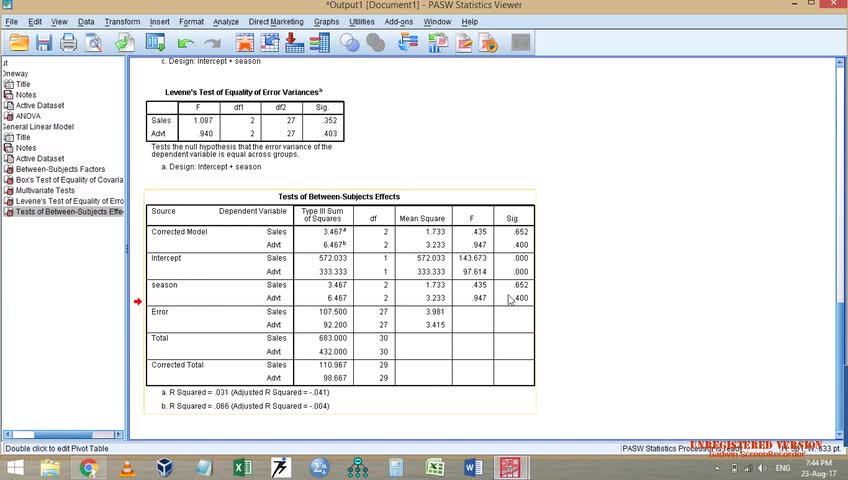Open the Data menu
Image resolution: width=848 pixels, height=480 pixels.
point(85,22)
